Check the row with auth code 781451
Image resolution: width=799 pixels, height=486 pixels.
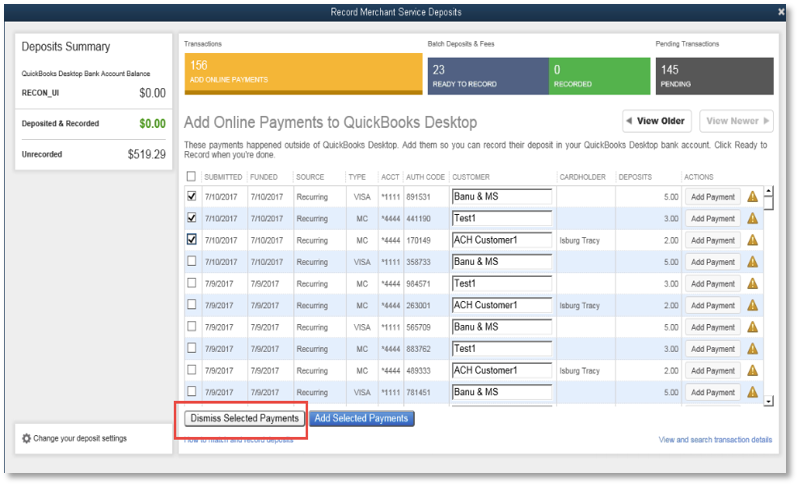point(192,391)
